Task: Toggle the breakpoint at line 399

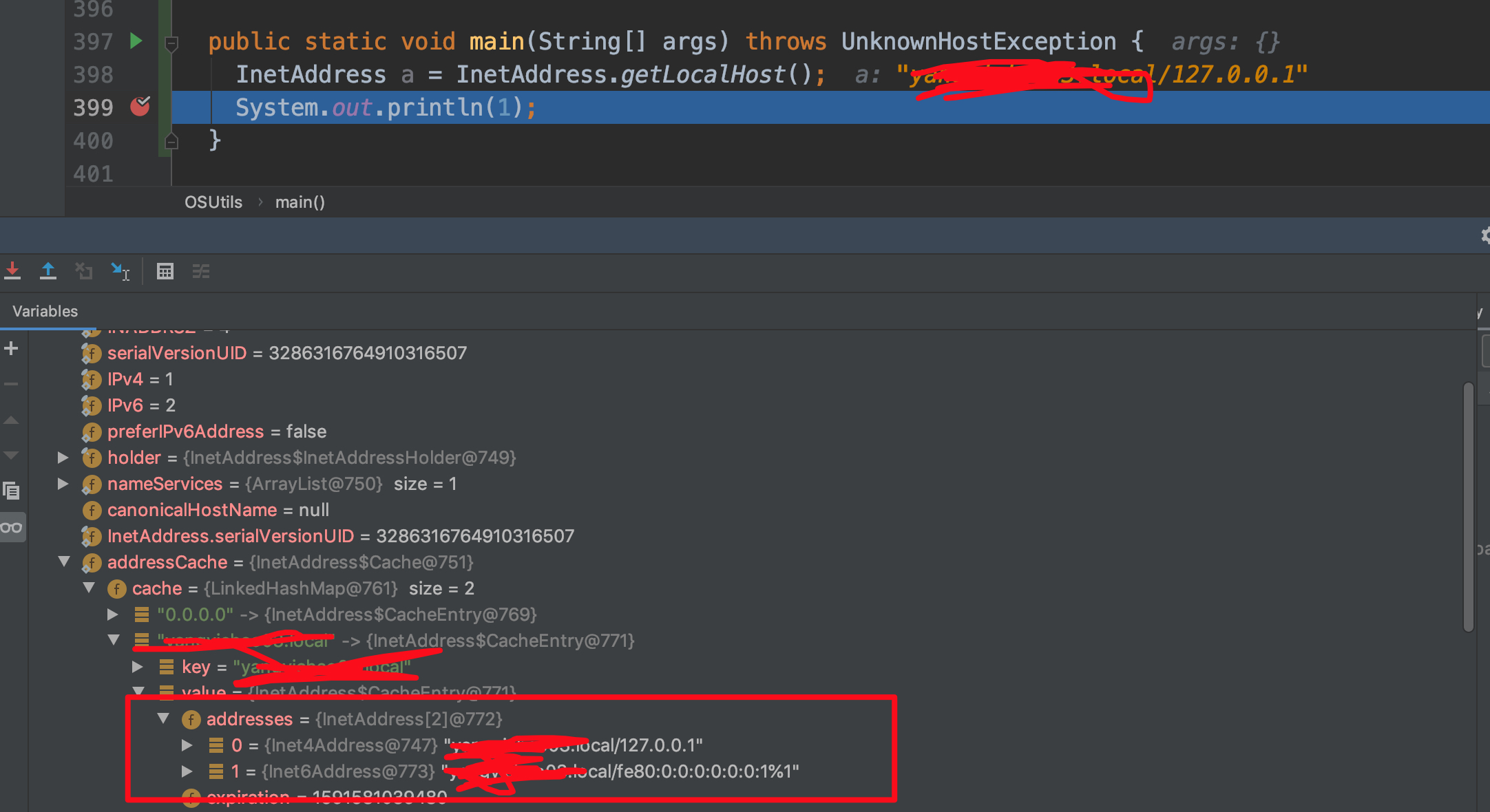Action: click(x=140, y=107)
